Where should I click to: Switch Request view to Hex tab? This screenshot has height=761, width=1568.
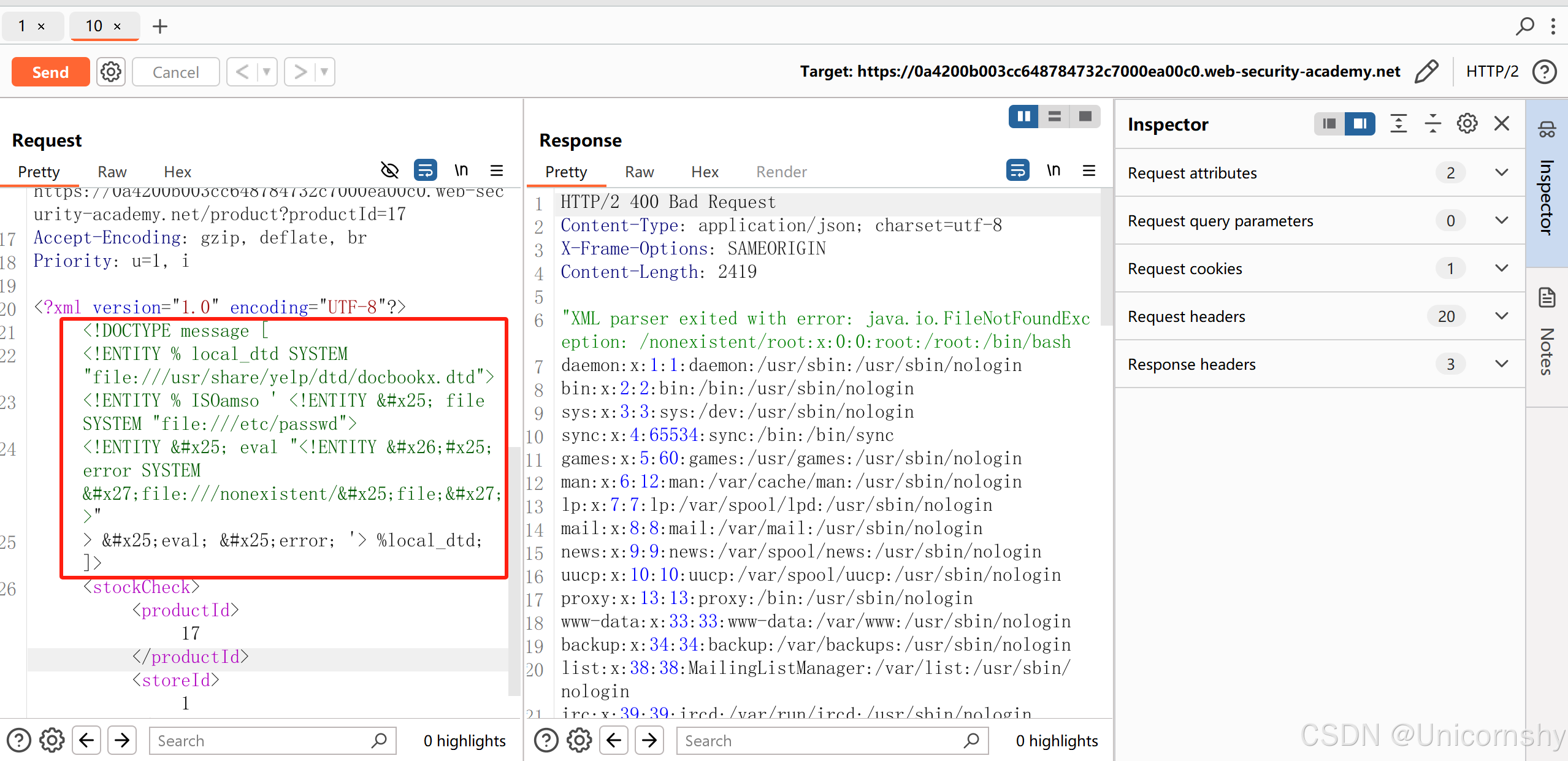[177, 172]
